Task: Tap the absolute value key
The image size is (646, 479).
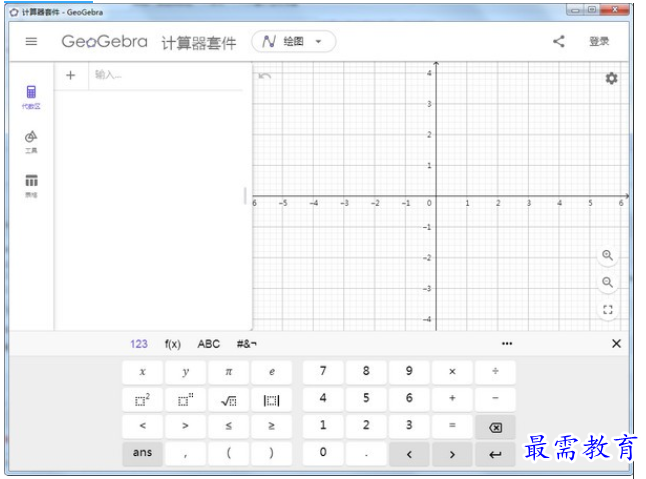Action: click(x=272, y=399)
